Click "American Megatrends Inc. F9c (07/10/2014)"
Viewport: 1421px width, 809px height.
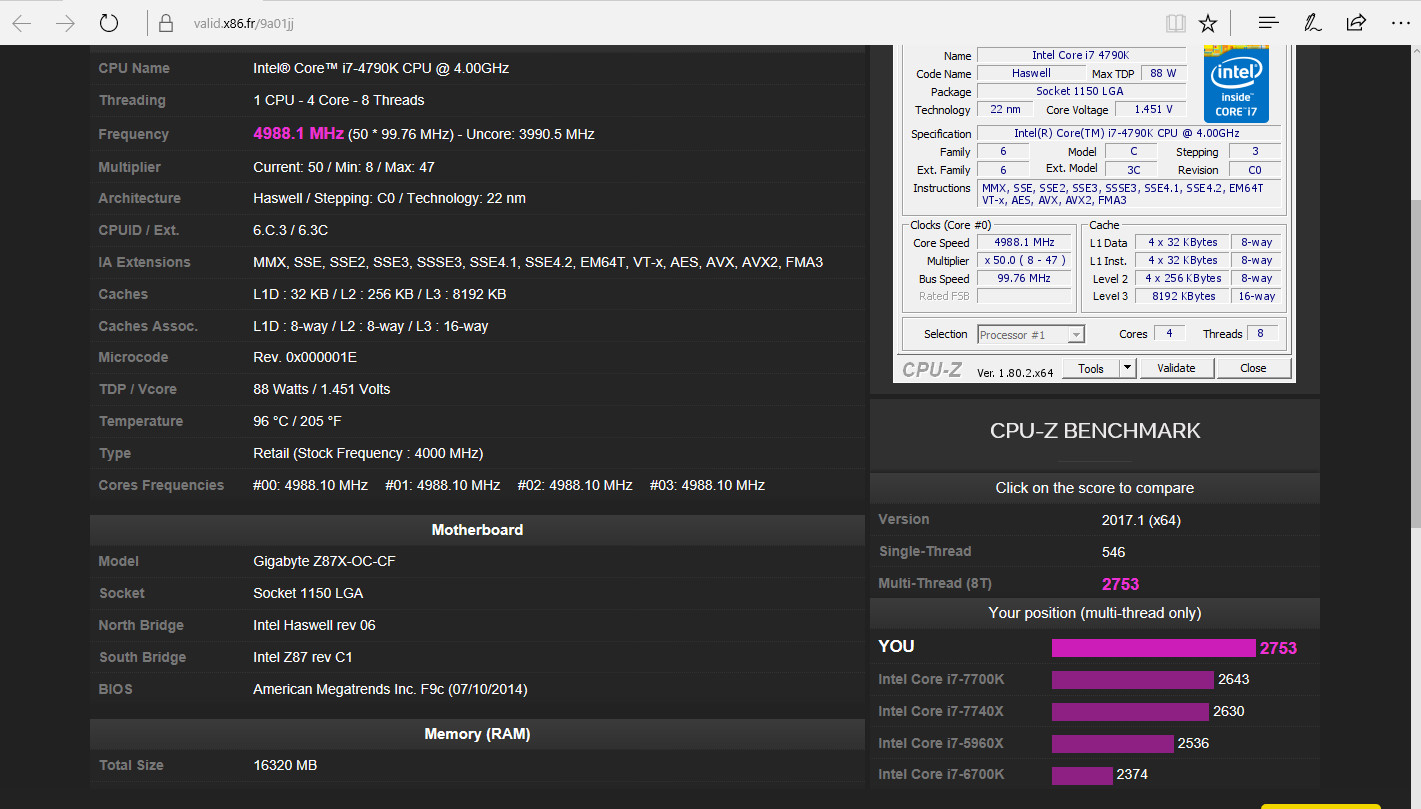[390, 689]
